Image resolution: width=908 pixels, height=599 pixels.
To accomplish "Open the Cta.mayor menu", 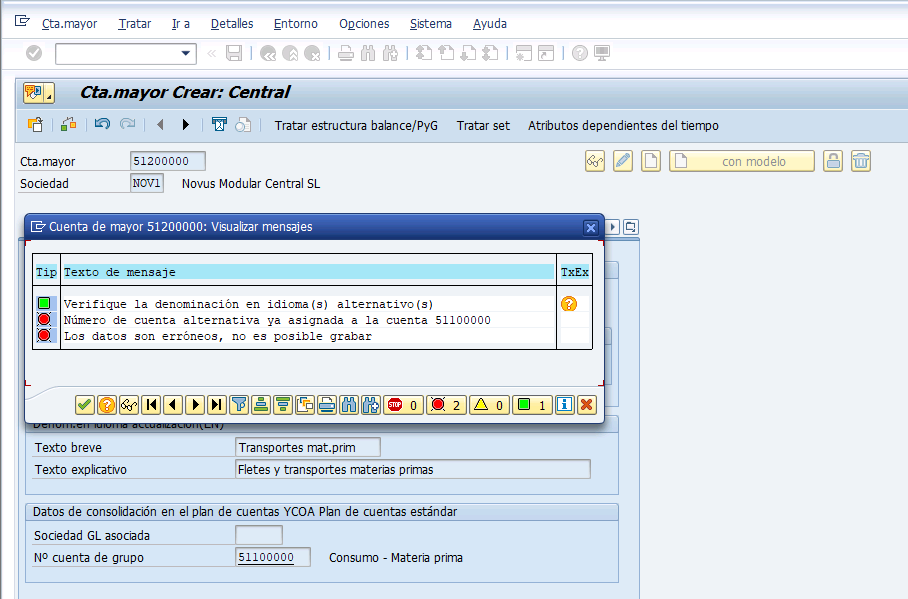I will click(69, 24).
